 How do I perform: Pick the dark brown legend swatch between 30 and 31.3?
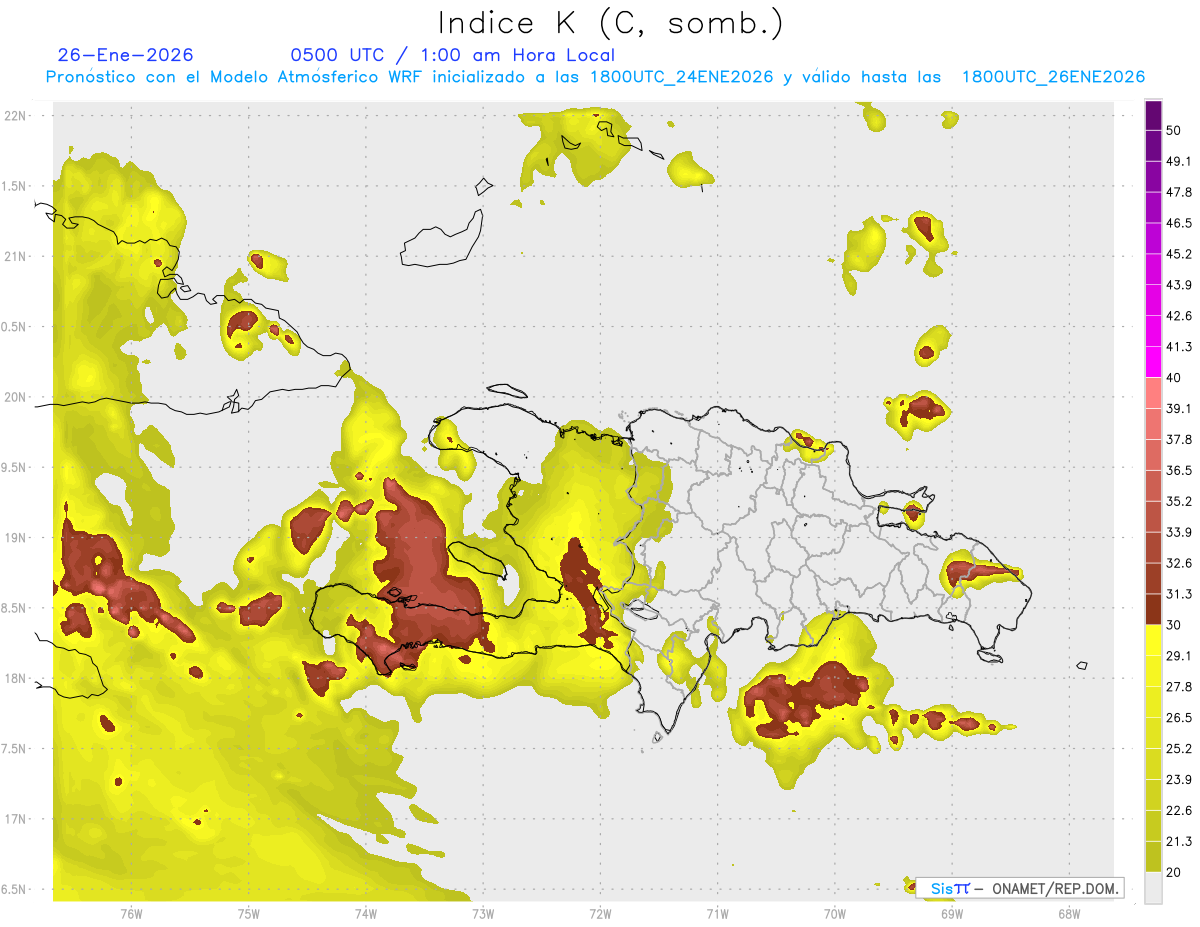1153,609
